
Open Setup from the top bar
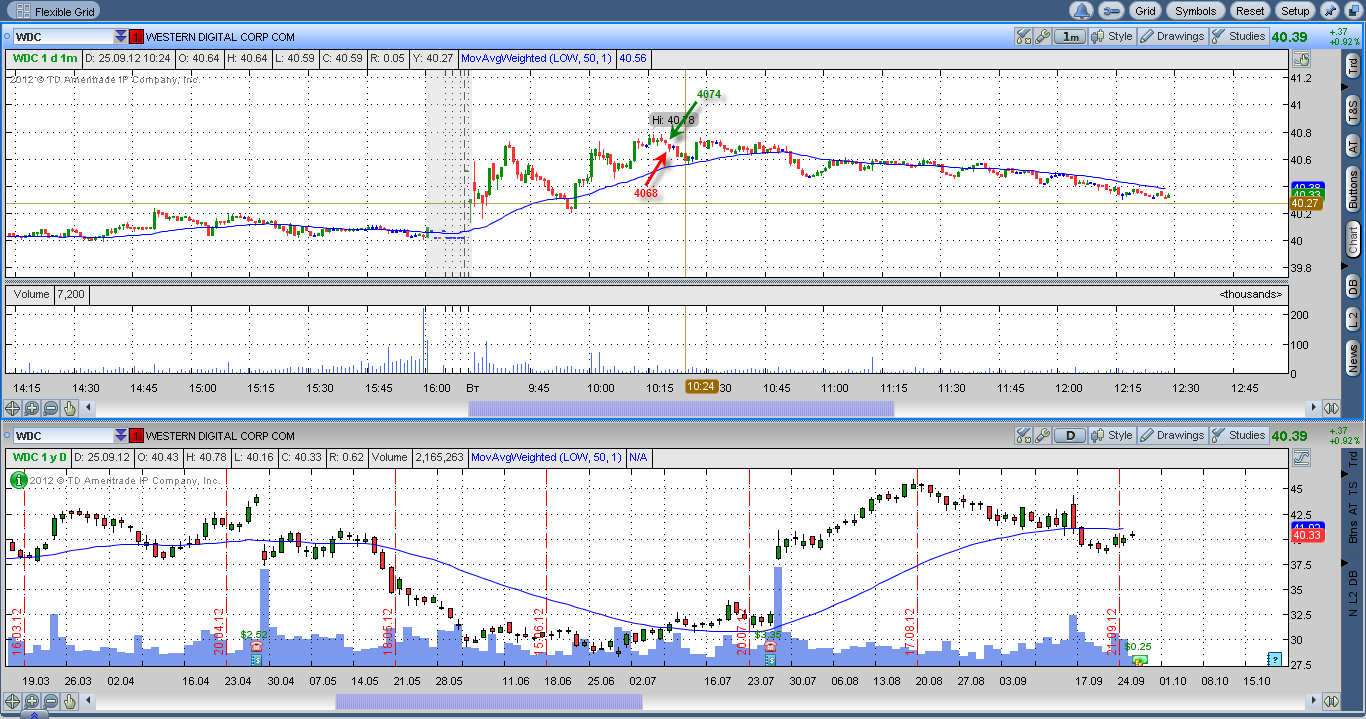tap(1295, 11)
